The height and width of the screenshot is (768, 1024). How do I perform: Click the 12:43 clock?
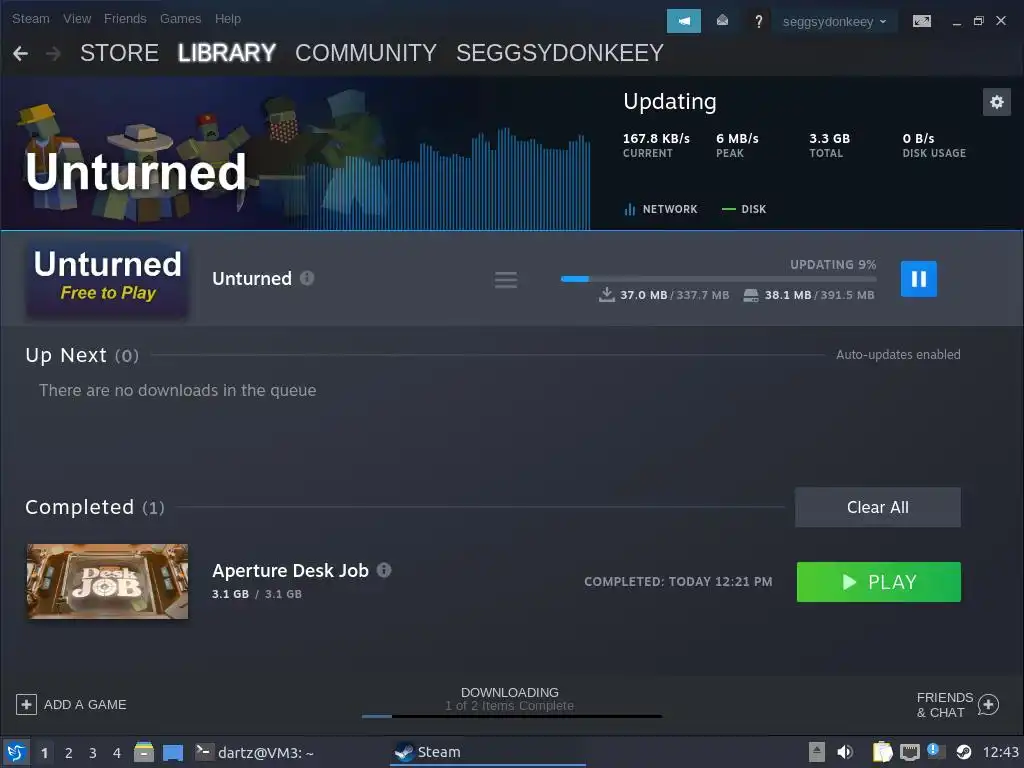1000,752
